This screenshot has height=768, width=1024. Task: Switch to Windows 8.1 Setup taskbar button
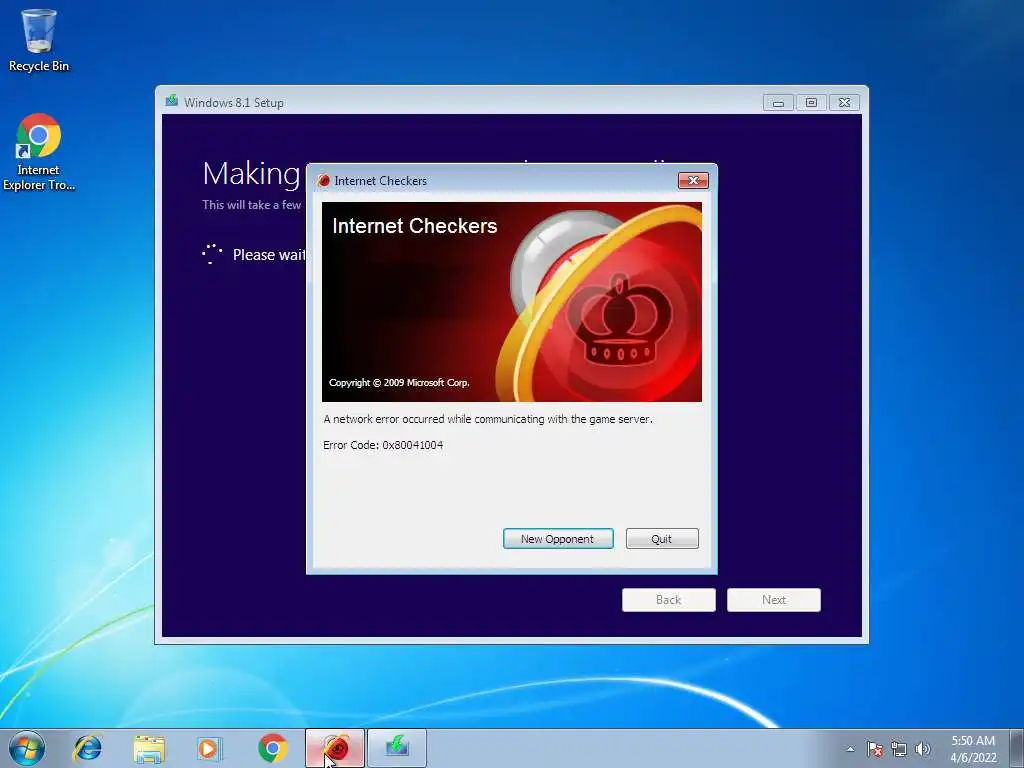click(397, 748)
